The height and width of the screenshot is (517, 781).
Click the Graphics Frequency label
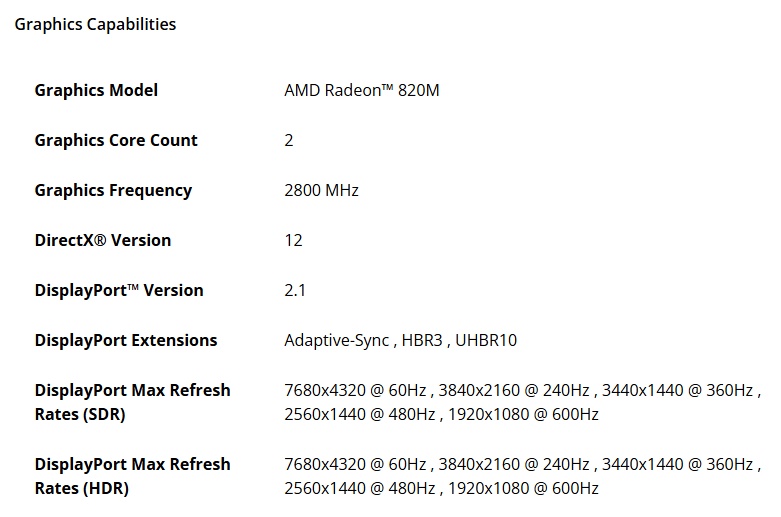(x=113, y=190)
